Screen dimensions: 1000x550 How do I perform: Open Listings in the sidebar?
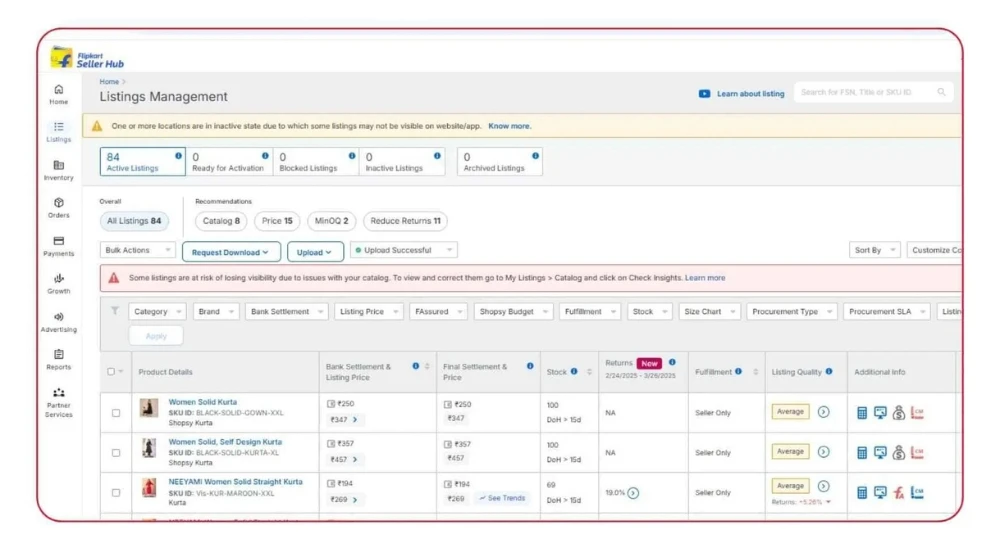59,132
